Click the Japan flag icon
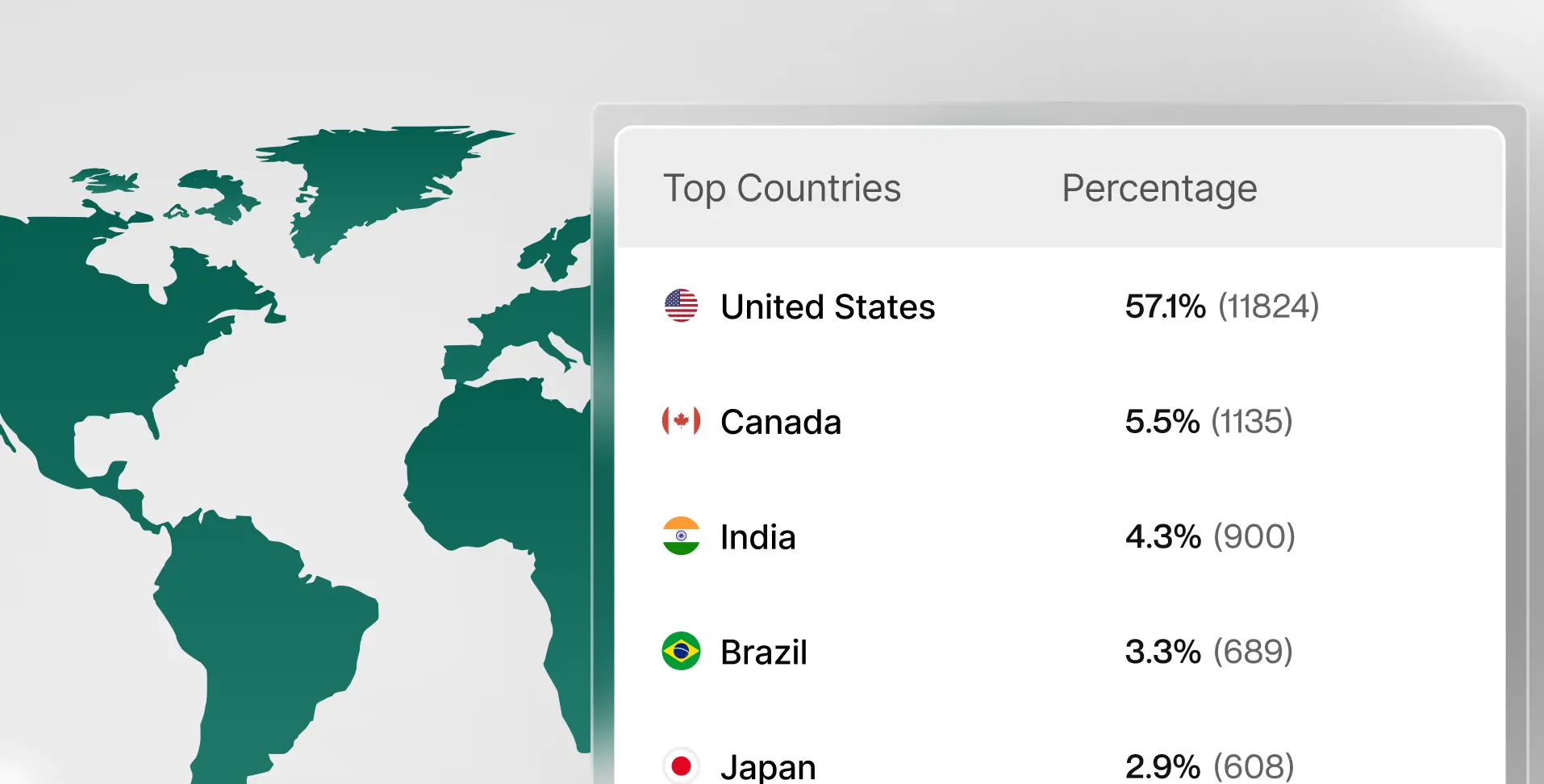This screenshot has height=784, width=1544. coord(681,764)
